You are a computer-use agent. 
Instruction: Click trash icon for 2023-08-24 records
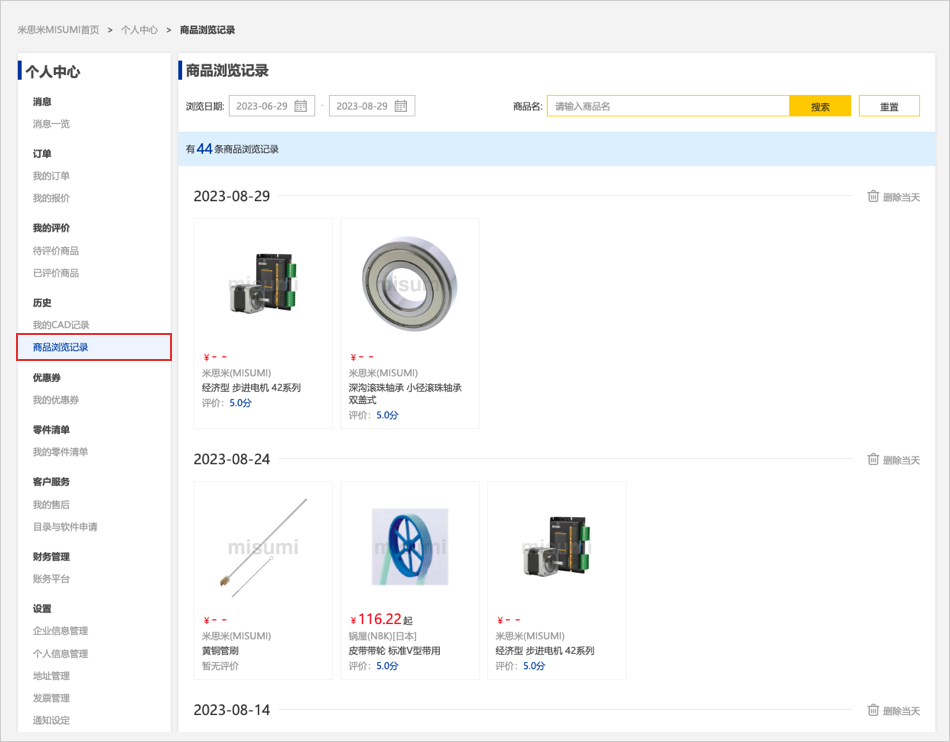click(x=873, y=459)
